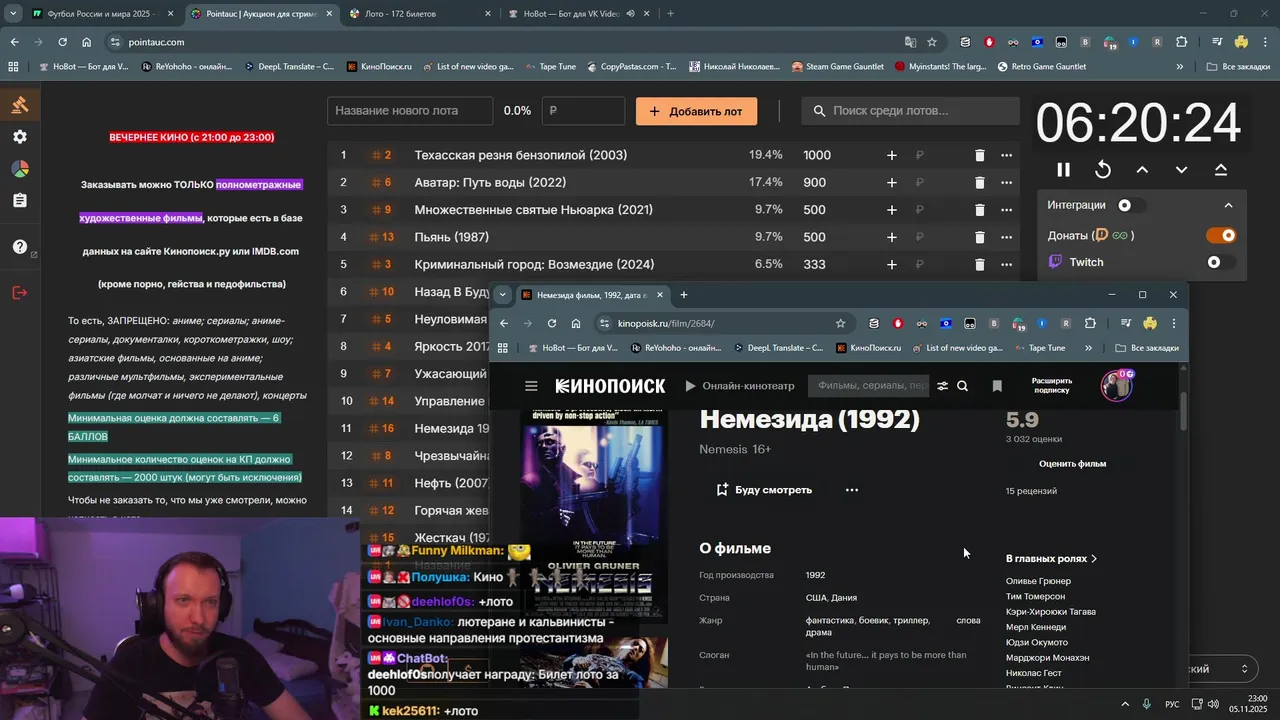This screenshot has width=1280, height=720.
Task: Click Оценить фильм button
Action: pyautogui.click(x=1072, y=464)
